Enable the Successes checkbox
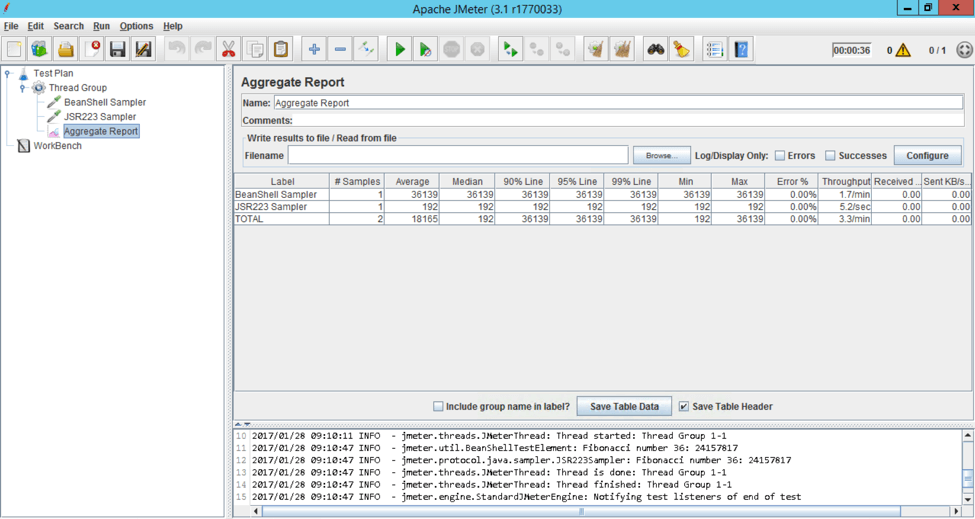975x519 pixels. pos(830,156)
